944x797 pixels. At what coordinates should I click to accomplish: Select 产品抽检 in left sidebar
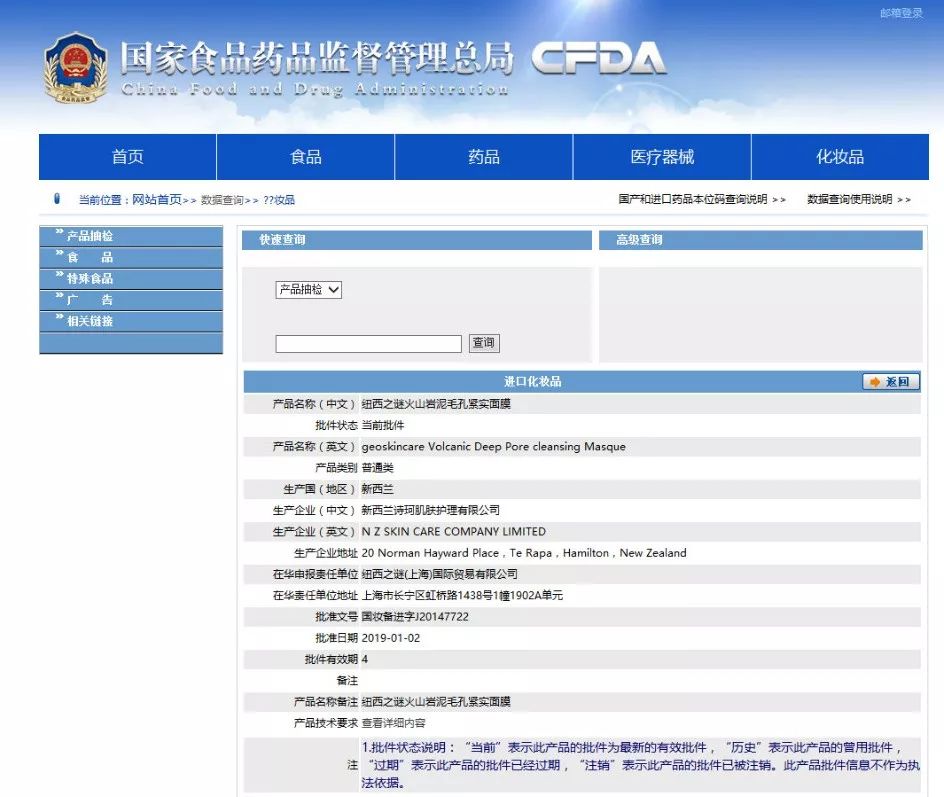point(131,236)
